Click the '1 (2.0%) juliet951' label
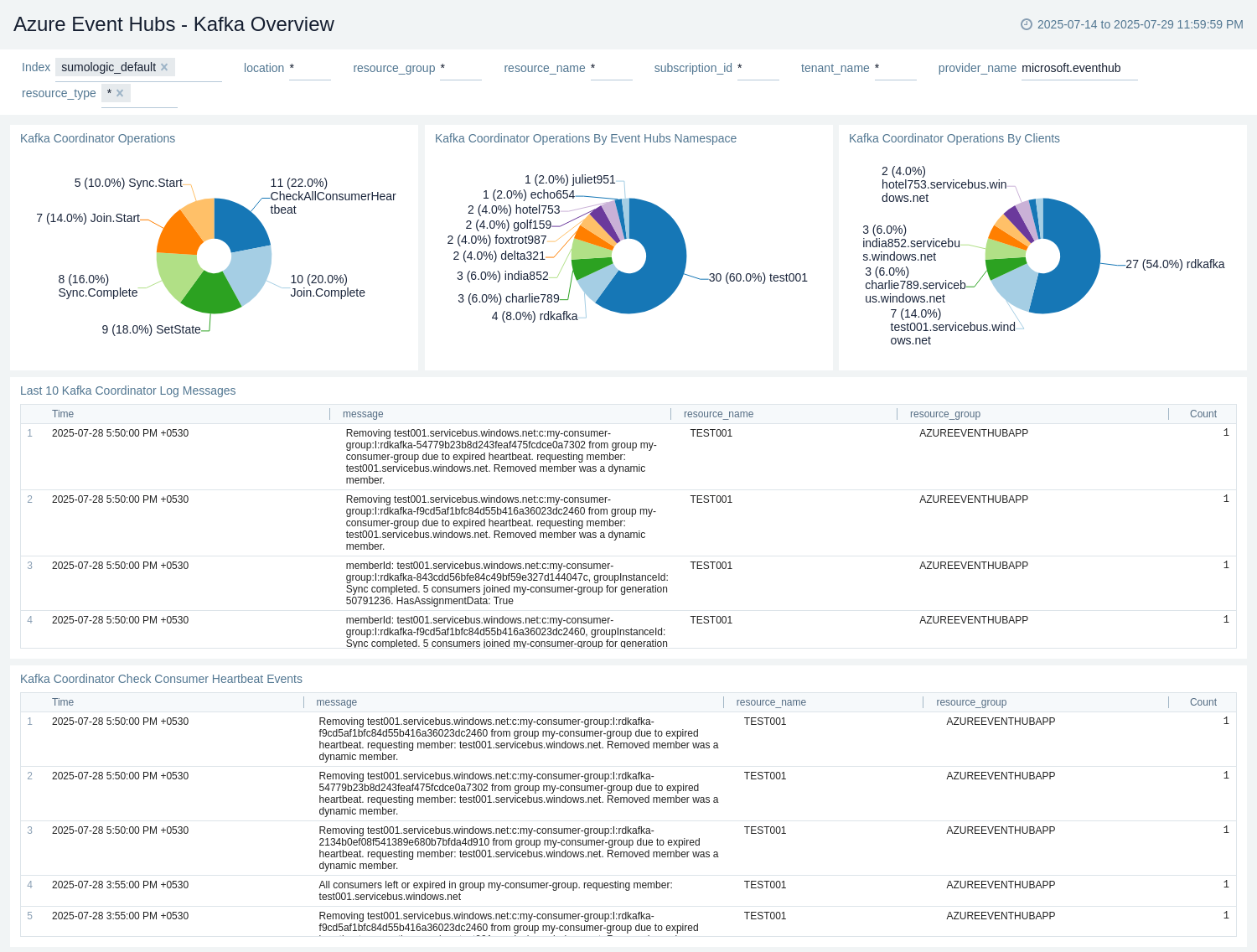Image resolution: width=1257 pixels, height=952 pixels. pyautogui.click(x=570, y=179)
